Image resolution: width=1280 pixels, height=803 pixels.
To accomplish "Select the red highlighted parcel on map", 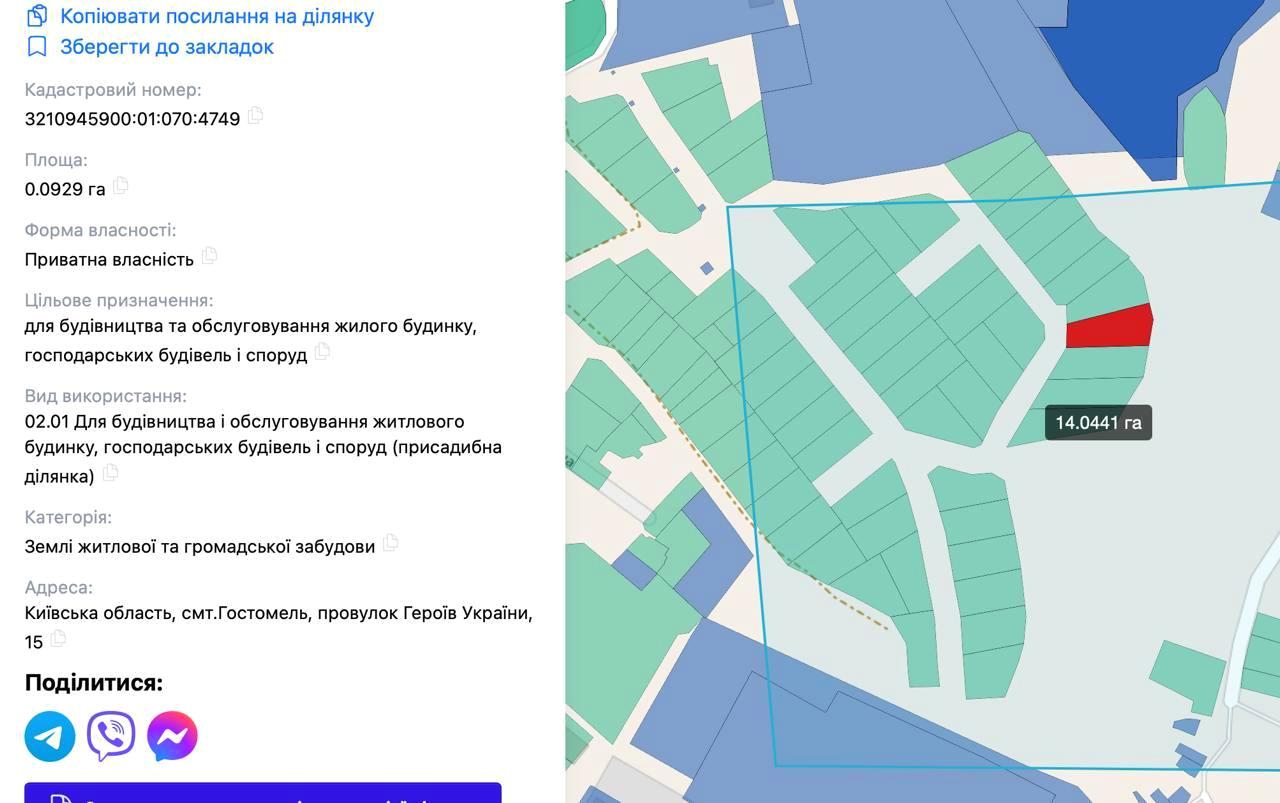I will click(x=1108, y=327).
